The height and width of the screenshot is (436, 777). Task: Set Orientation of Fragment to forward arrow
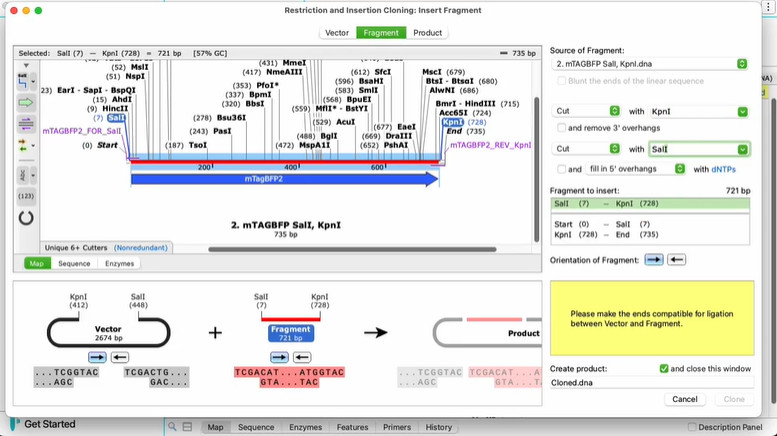click(x=654, y=260)
